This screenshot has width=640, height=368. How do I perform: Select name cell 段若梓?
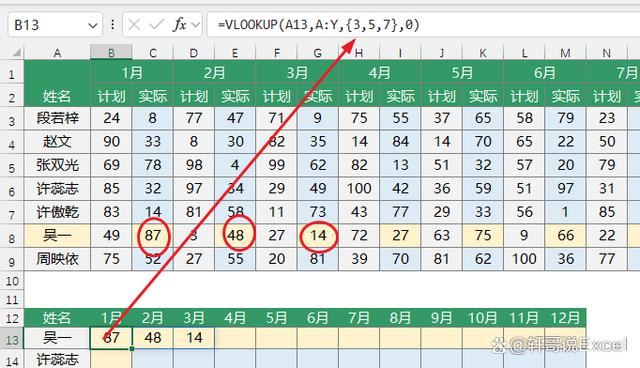(57, 118)
